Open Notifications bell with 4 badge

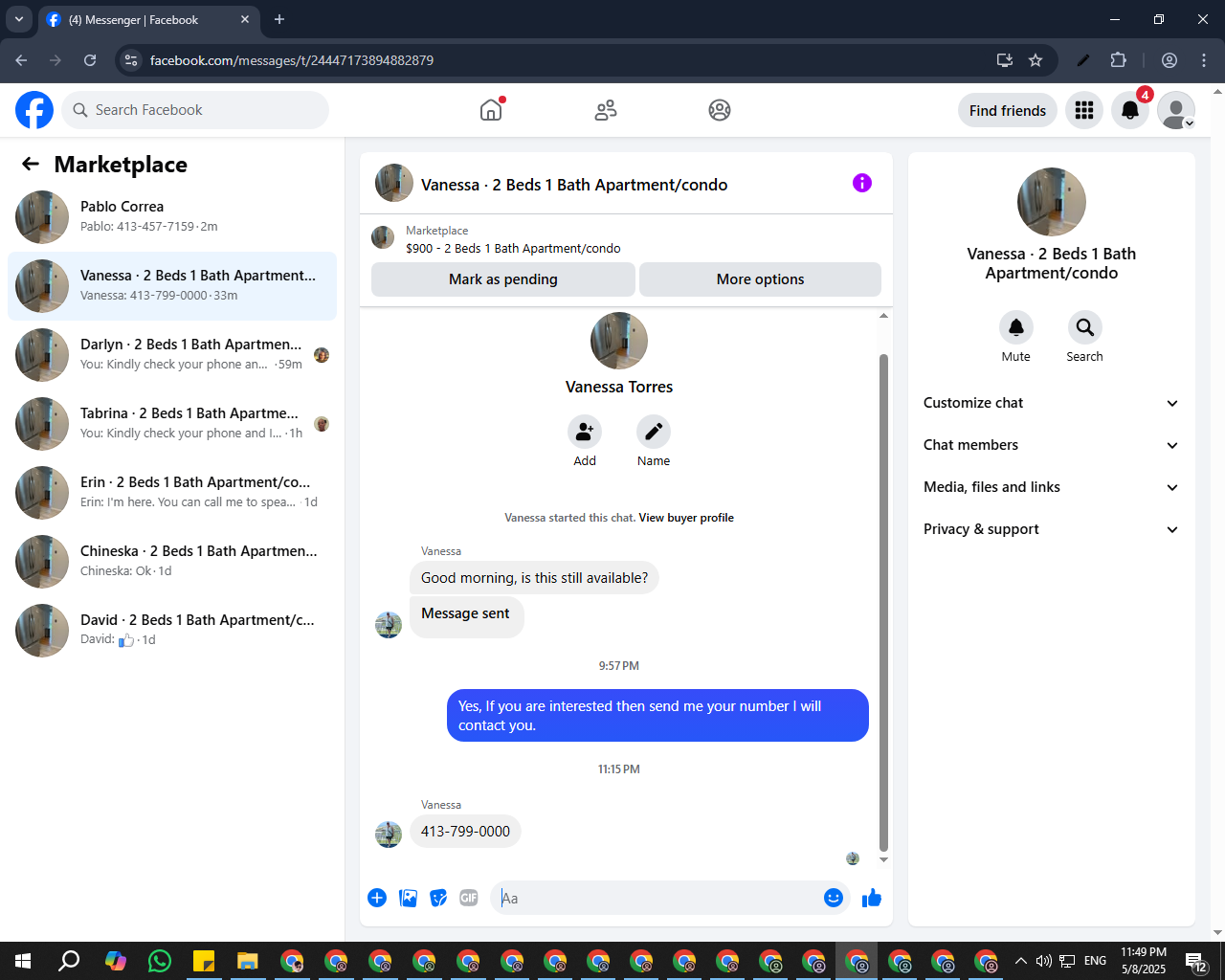pos(1130,110)
